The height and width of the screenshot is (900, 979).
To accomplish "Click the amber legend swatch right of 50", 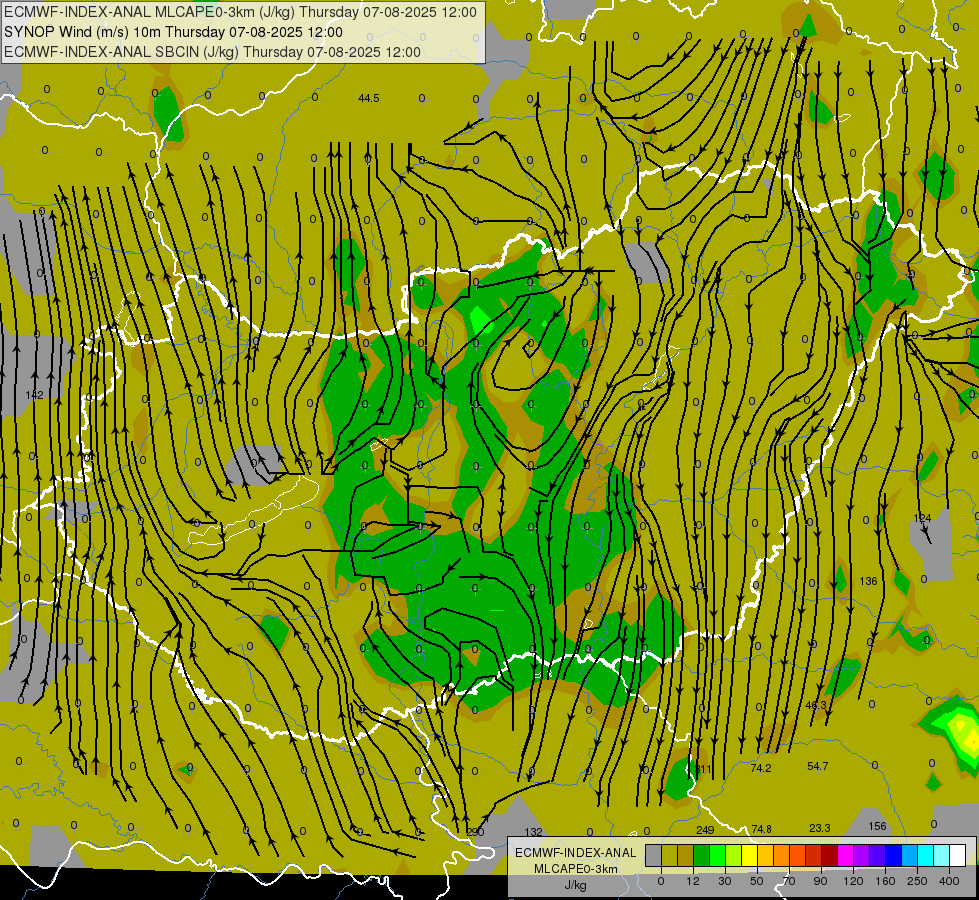I will [765, 856].
